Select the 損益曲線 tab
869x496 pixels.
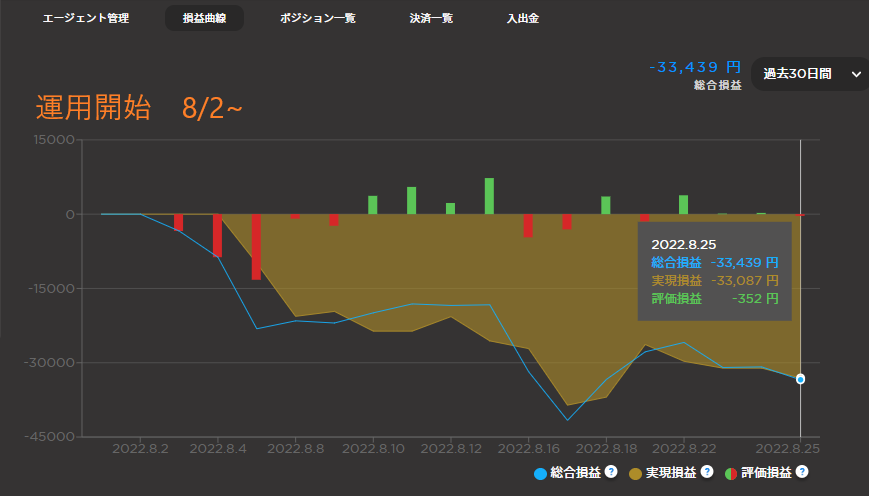click(205, 18)
